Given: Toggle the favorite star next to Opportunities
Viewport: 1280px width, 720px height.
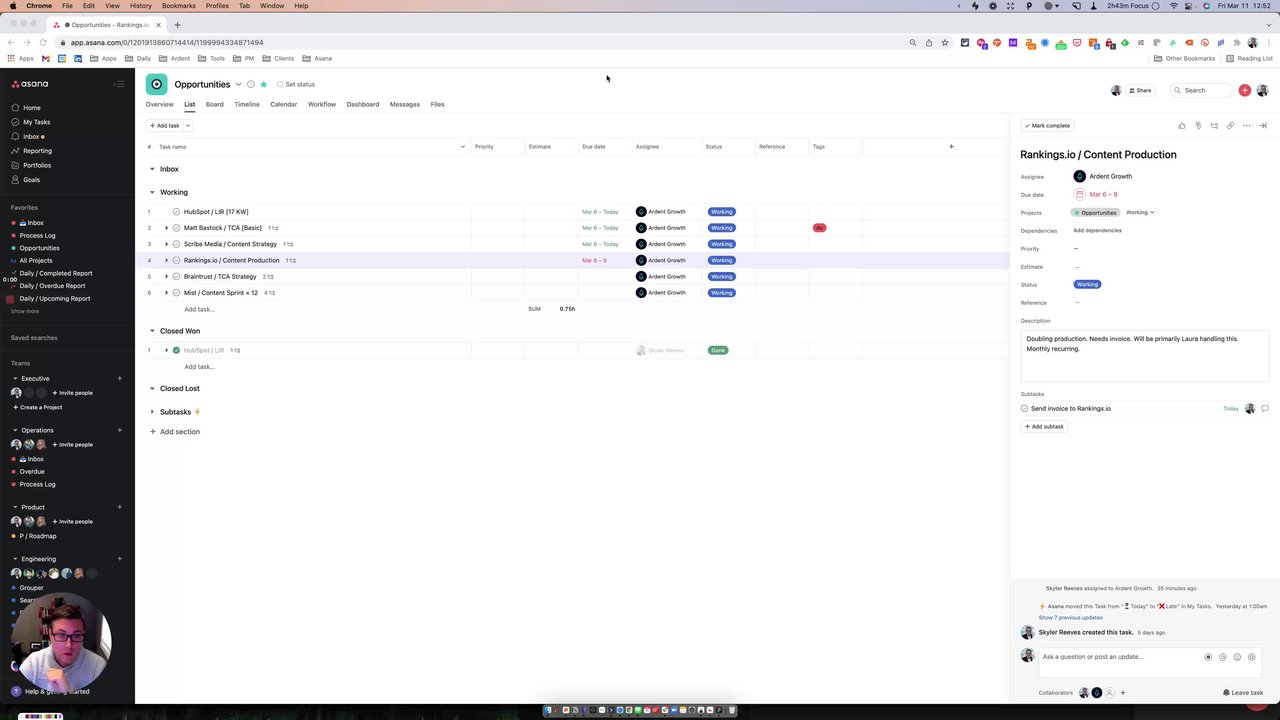Looking at the screenshot, I should click(264, 84).
